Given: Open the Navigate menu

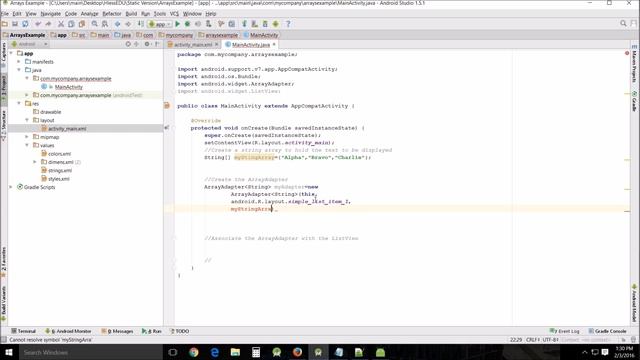Looking at the screenshot, I should (x=51, y=13).
